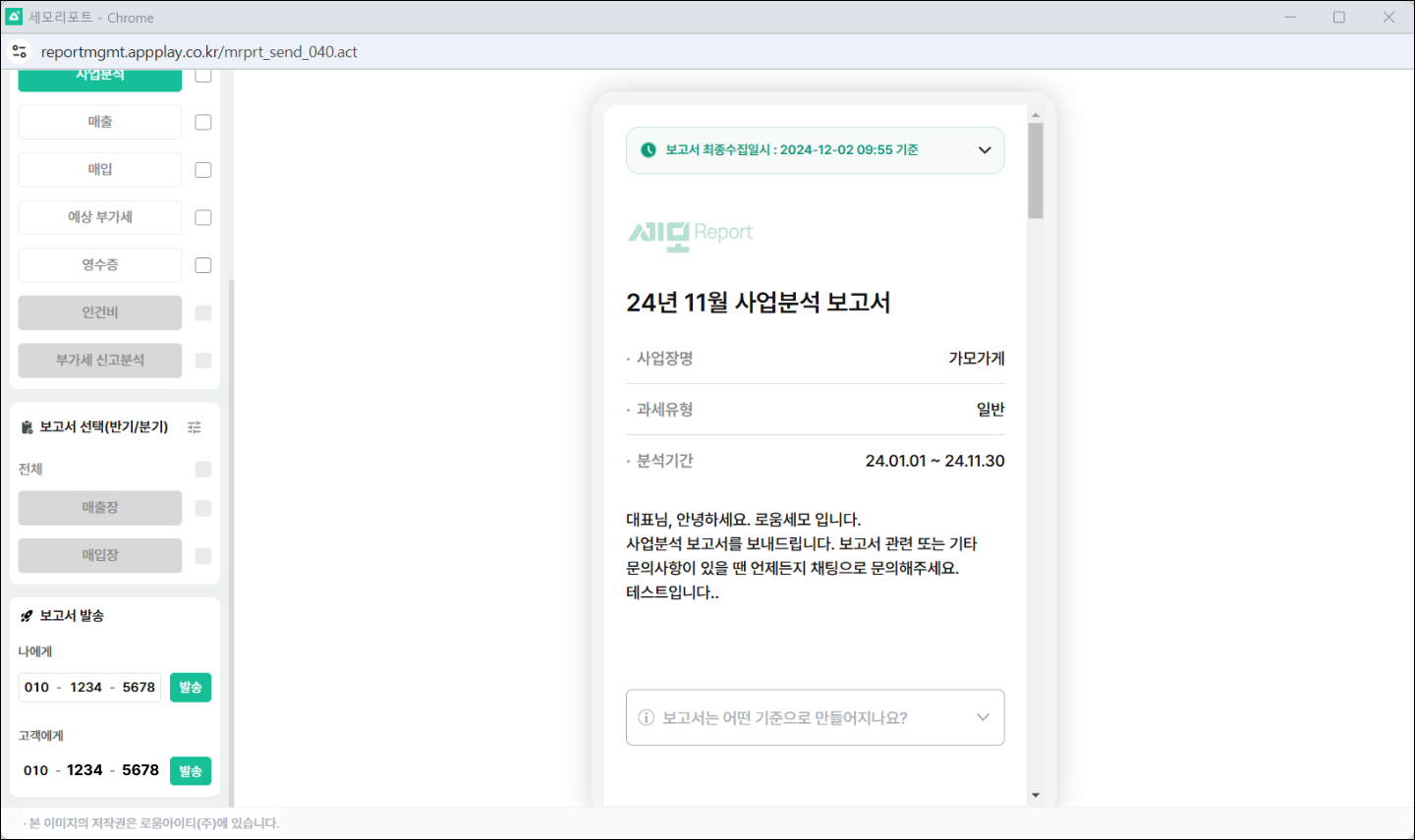Send report to customer with 발송 button
The height and width of the screenshot is (840, 1415).
pyautogui.click(x=191, y=771)
